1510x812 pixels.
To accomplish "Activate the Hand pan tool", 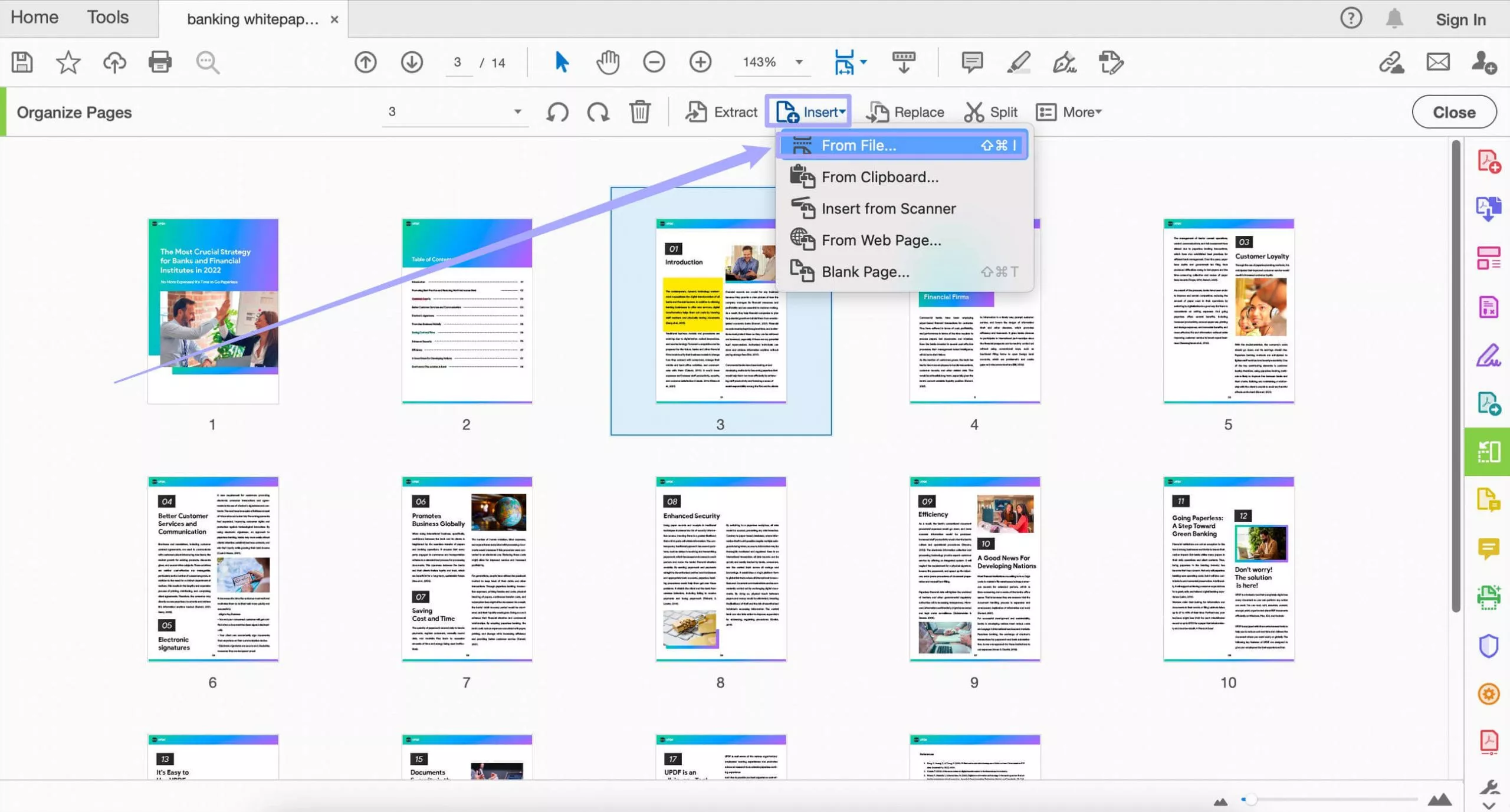I will (x=608, y=62).
